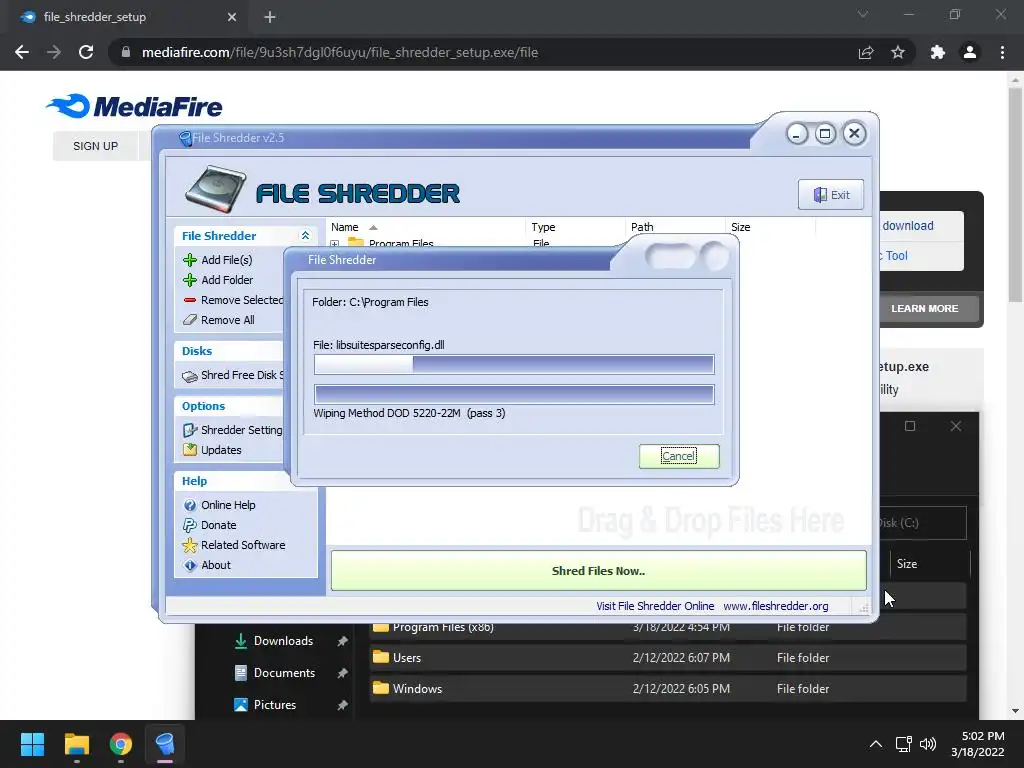This screenshot has width=1024, height=768.
Task: Bookmark this page with the star
Action: (x=898, y=52)
